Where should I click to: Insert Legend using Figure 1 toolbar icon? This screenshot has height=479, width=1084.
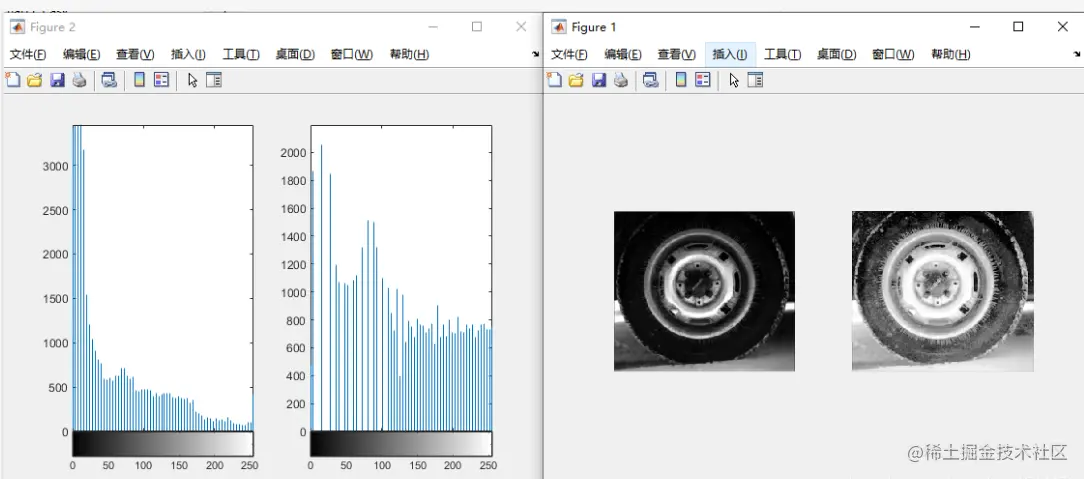(x=702, y=80)
